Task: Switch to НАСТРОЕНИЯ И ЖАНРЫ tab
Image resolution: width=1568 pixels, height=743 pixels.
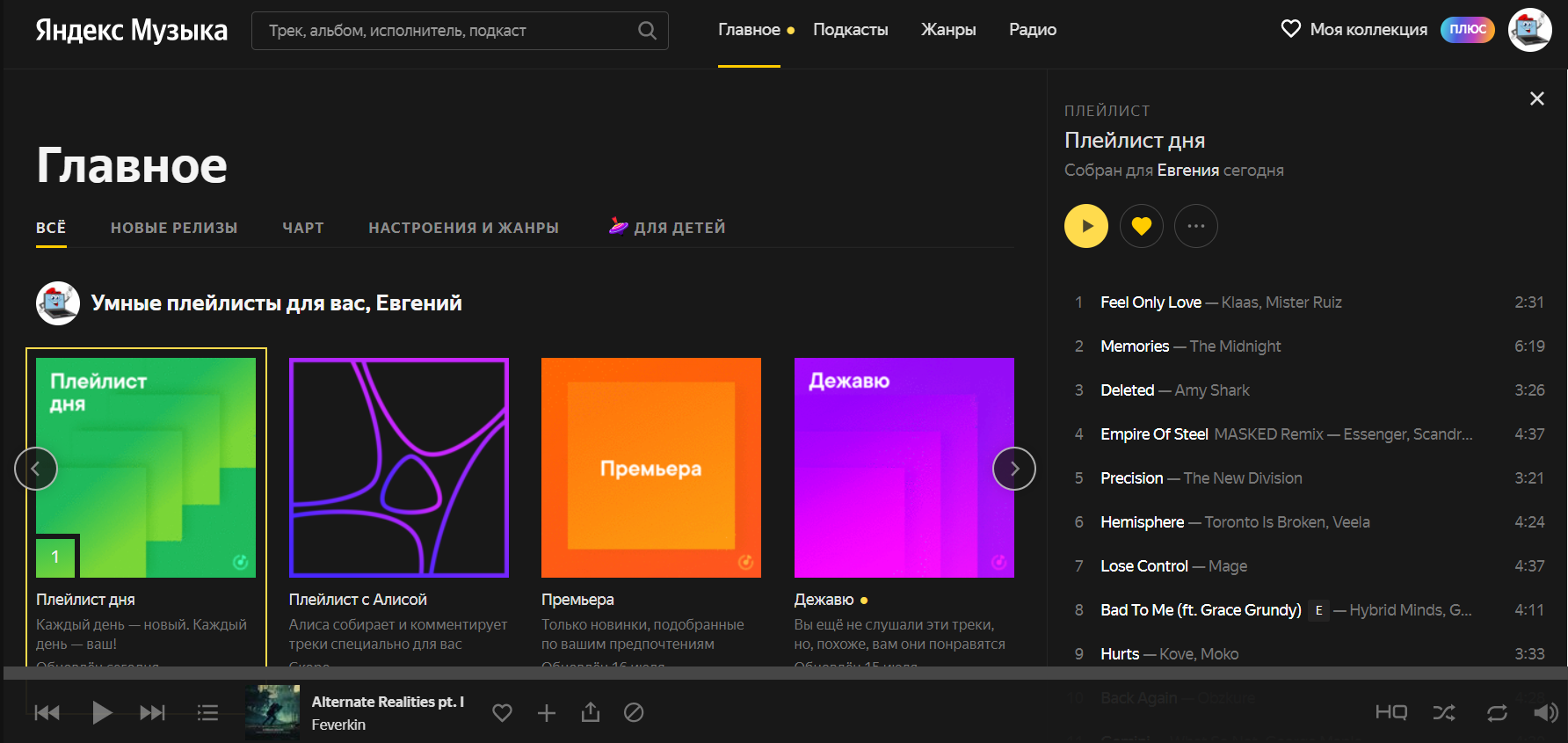Action: 463,228
